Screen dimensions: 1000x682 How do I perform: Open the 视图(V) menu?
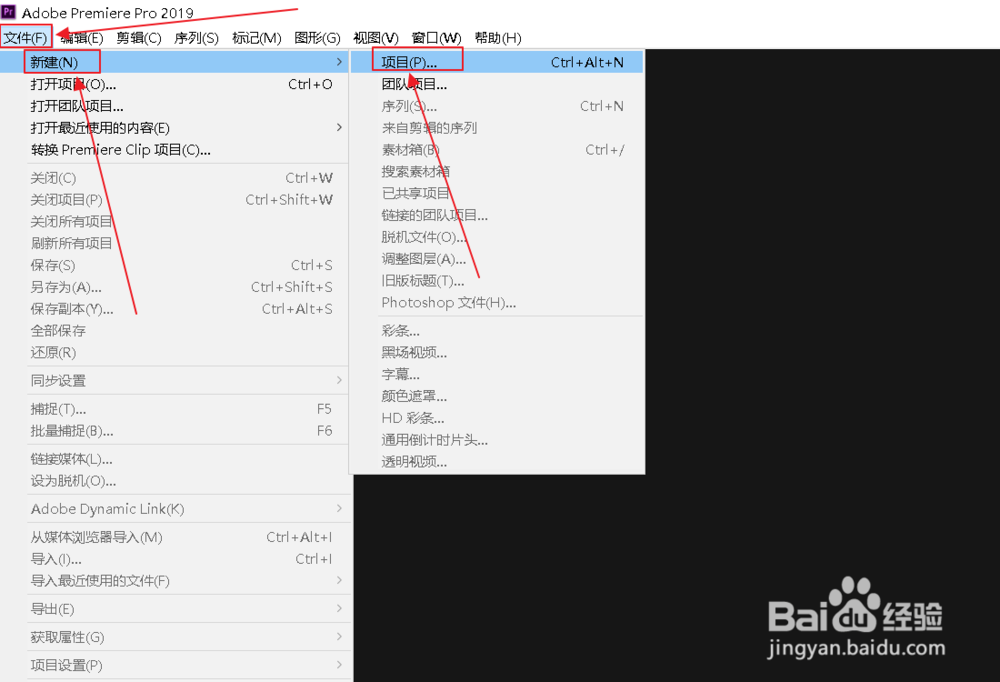[376, 38]
